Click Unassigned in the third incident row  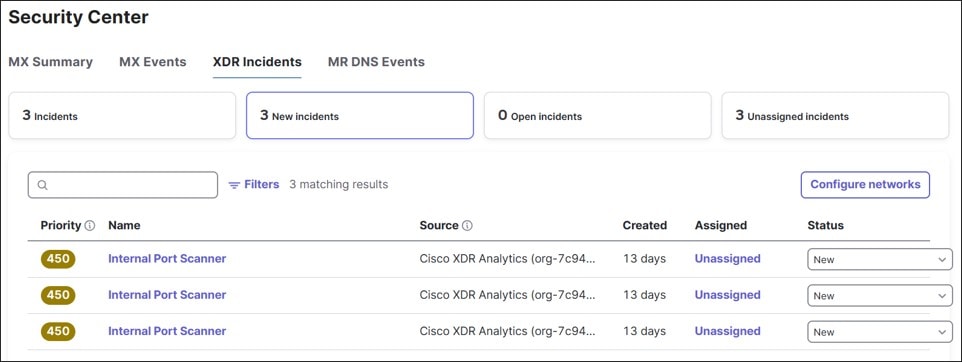(728, 331)
